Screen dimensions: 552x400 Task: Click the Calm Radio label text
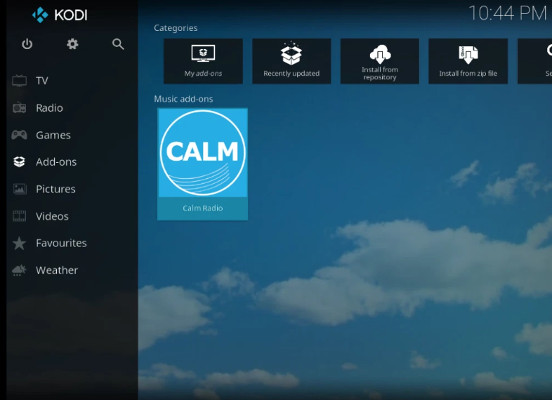click(202, 208)
